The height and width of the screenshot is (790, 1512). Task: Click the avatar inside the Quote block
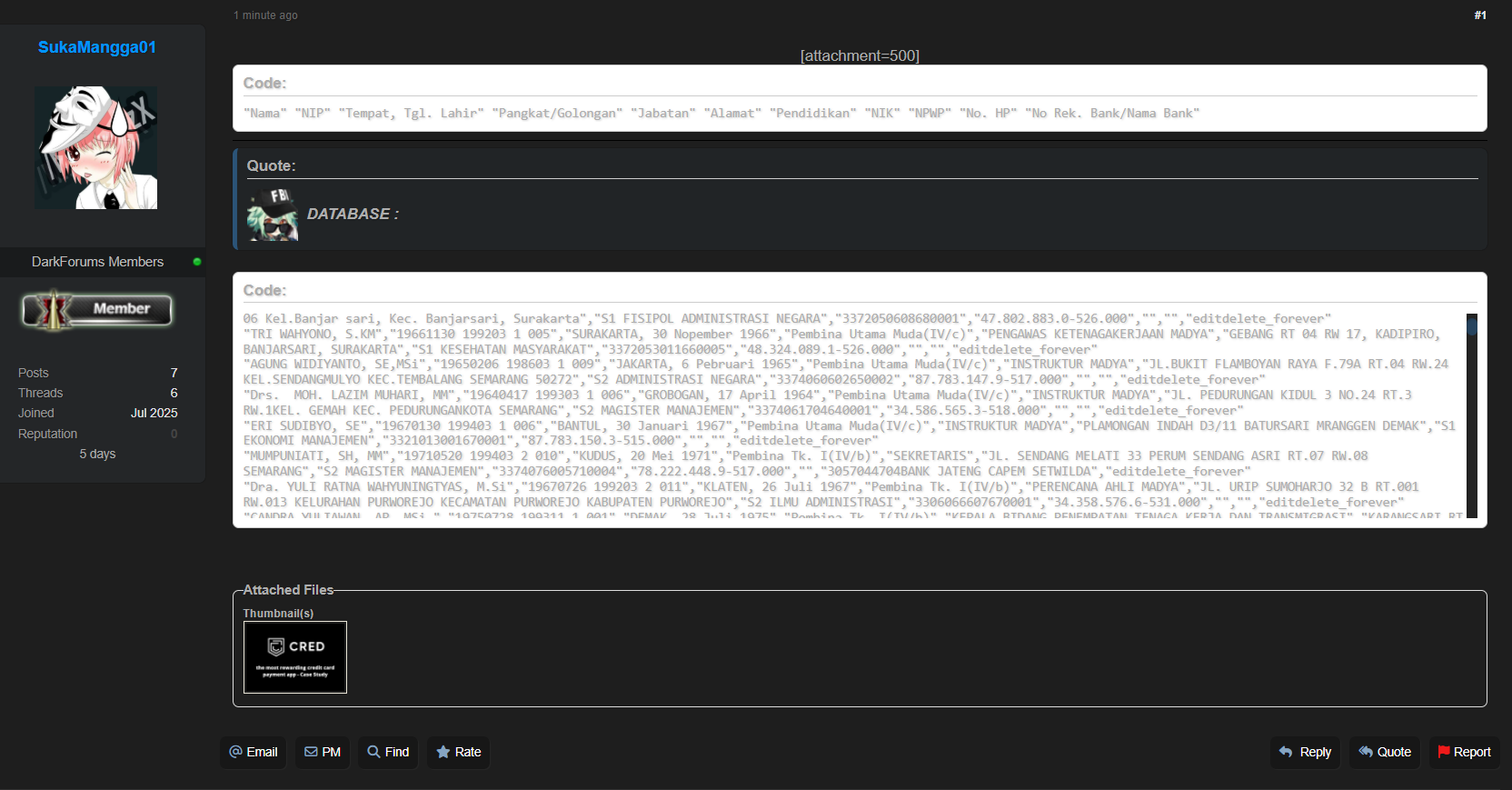[x=273, y=215]
